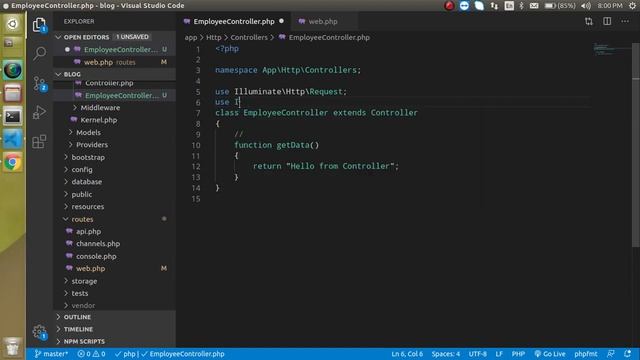The width and height of the screenshot is (640, 360).
Task: Show errors and warnings count in status bar
Action: pyautogui.click(x=91, y=354)
